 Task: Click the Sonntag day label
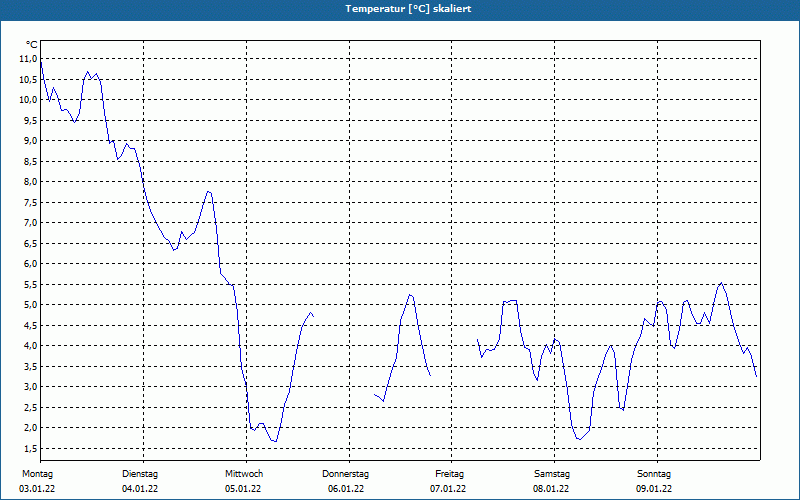[x=654, y=474]
